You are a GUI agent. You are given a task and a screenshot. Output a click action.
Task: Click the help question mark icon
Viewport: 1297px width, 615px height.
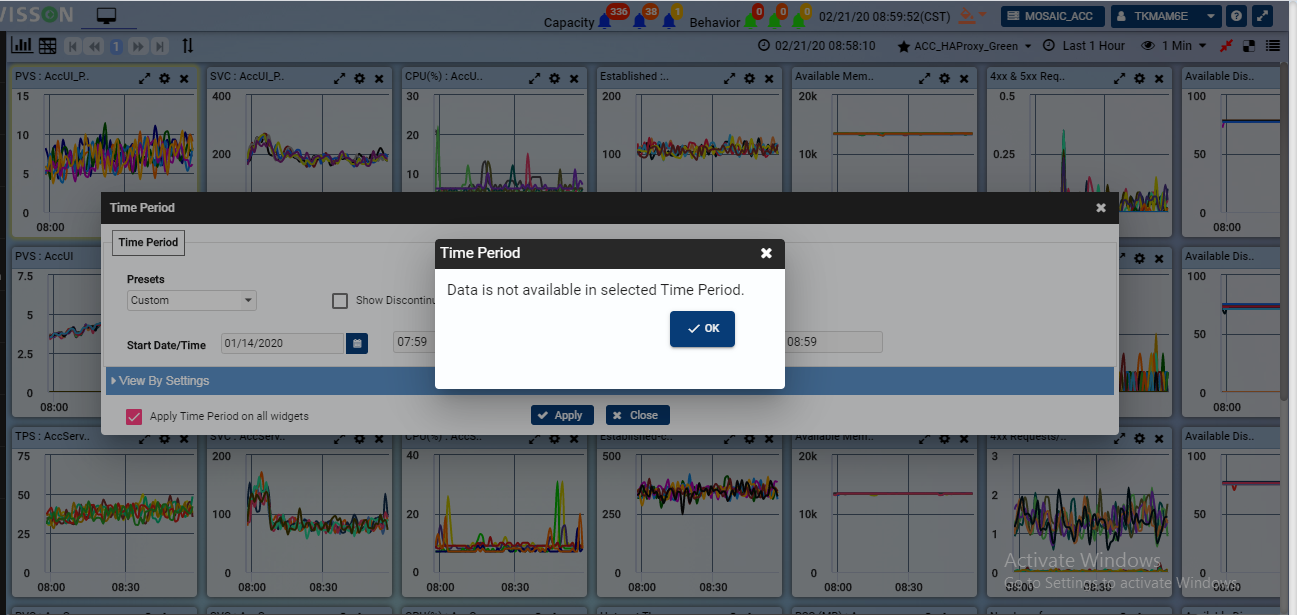(1237, 17)
